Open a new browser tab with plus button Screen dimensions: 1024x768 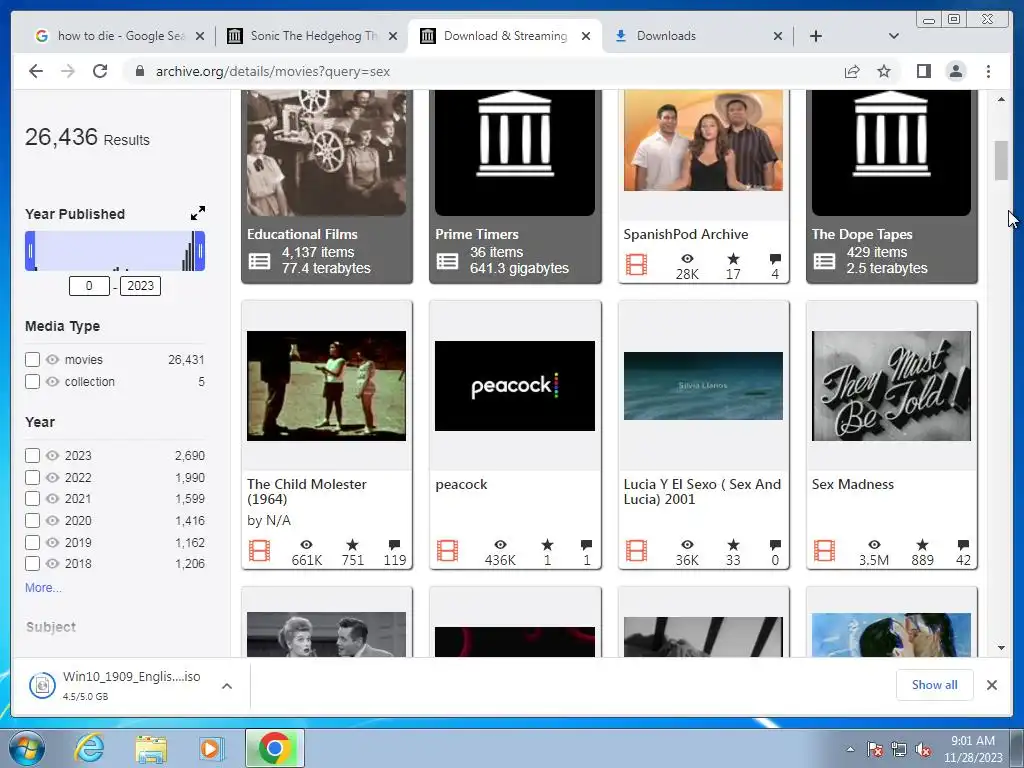tap(816, 36)
